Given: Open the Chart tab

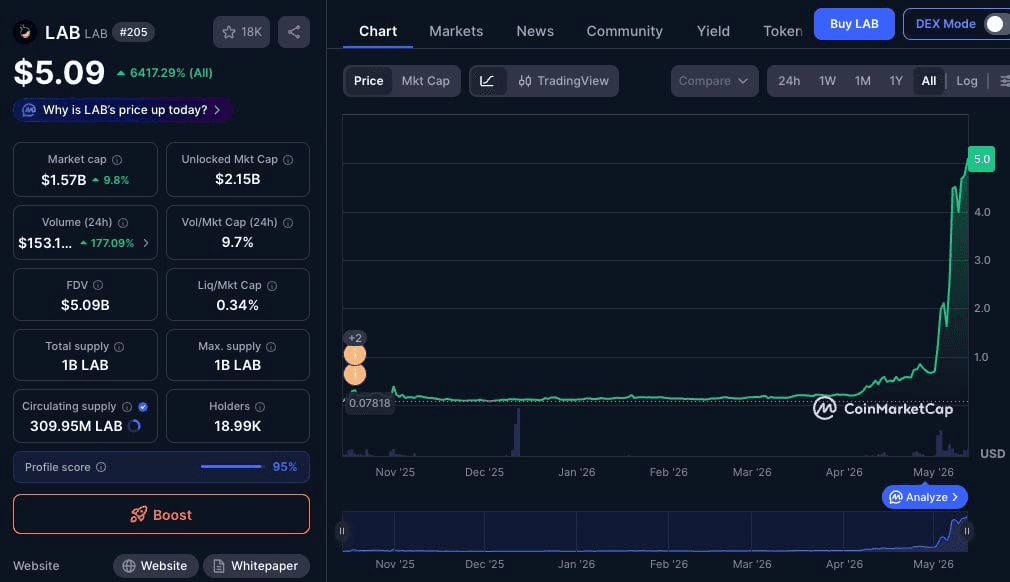Looking at the screenshot, I should (x=378, y=31).
